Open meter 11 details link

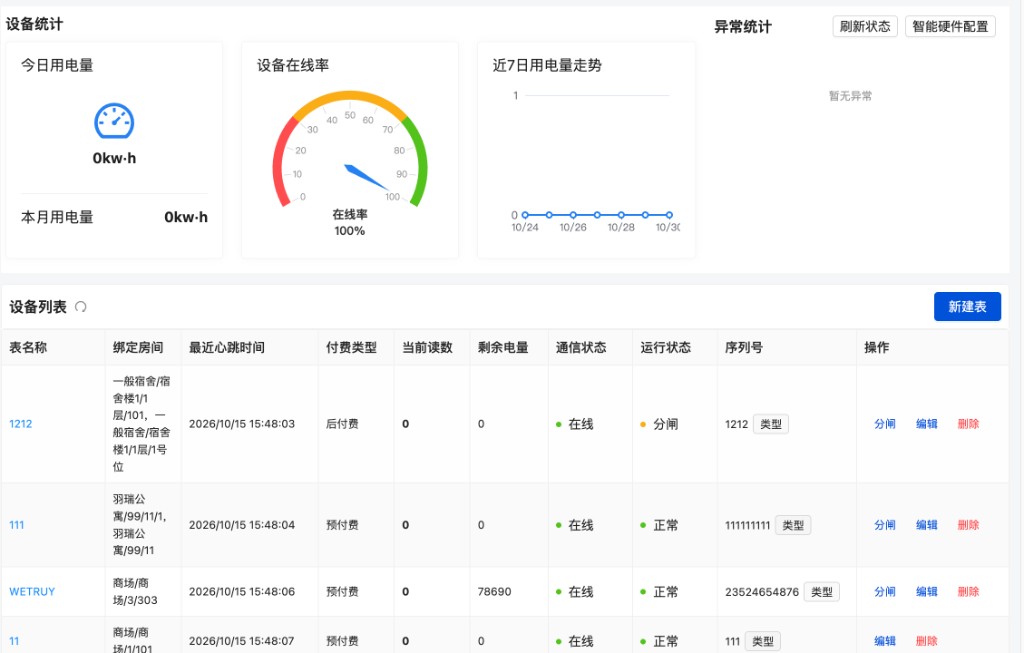(x=14, y=641)
